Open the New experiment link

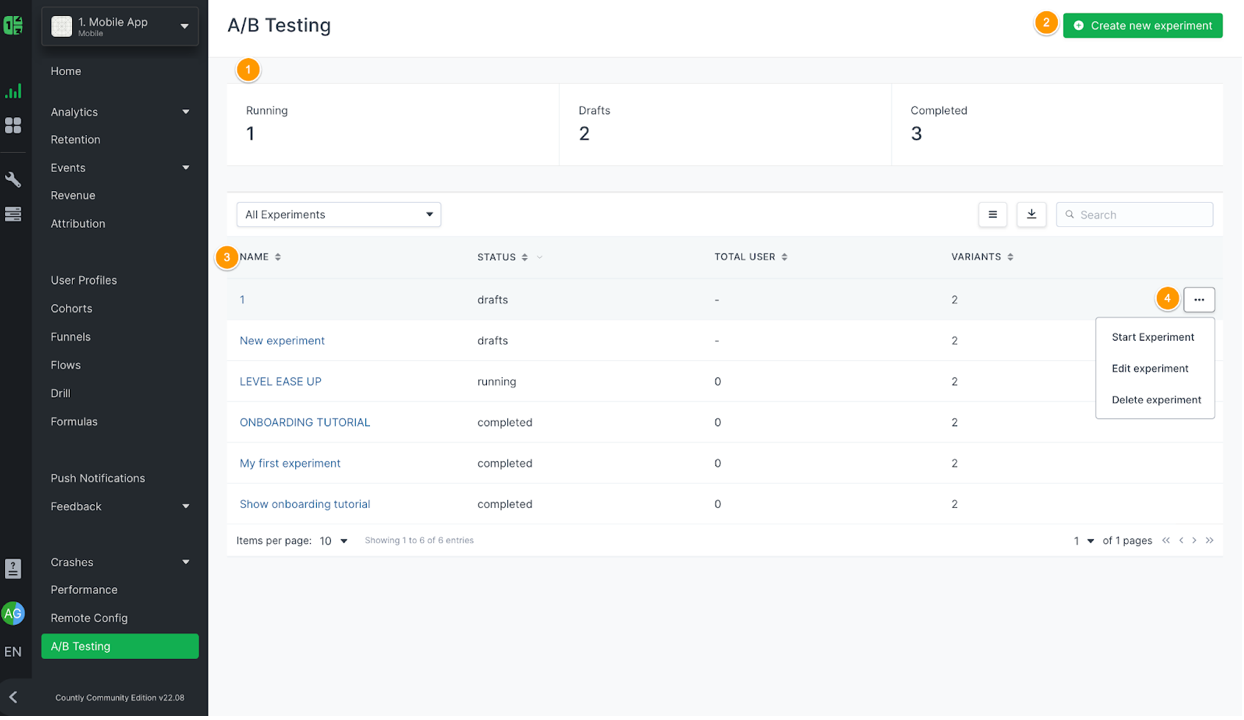coord(282,341)
